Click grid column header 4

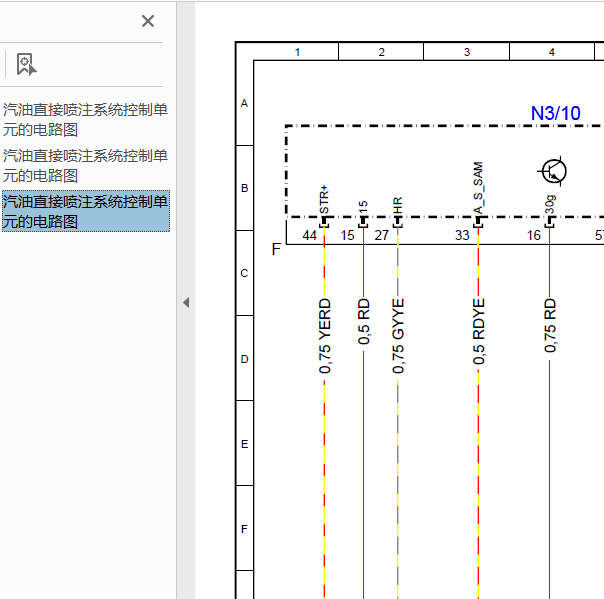pos(552,52)
